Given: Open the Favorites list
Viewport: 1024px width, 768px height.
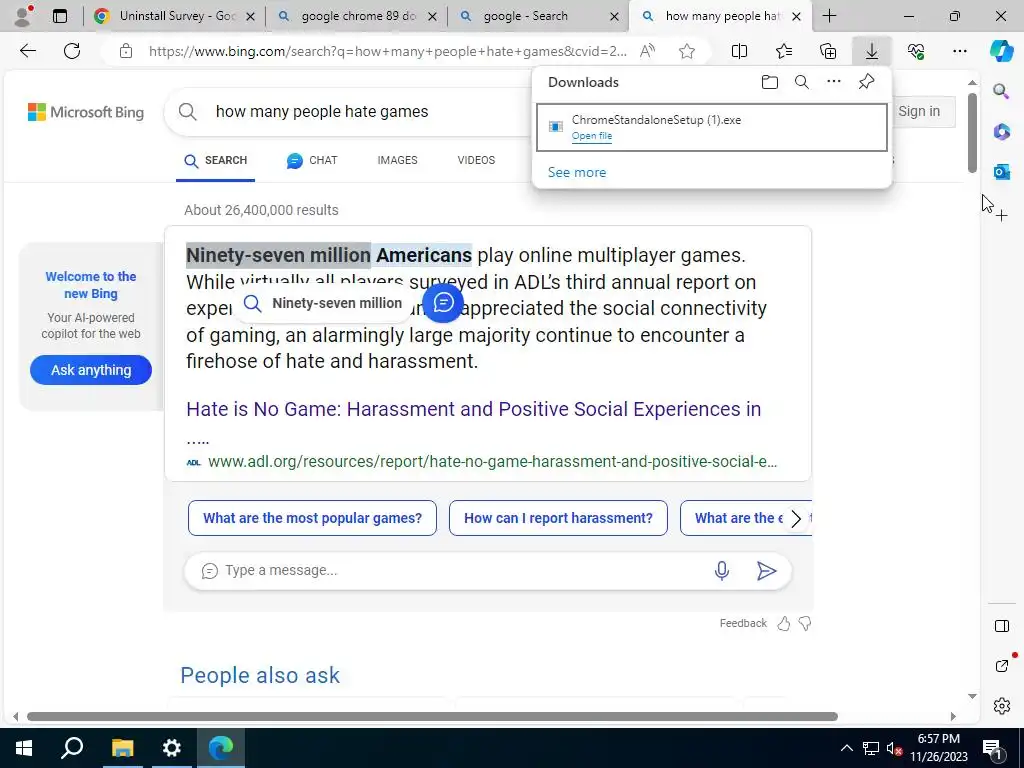Looking at the screenshot, I should coord(784,51).
